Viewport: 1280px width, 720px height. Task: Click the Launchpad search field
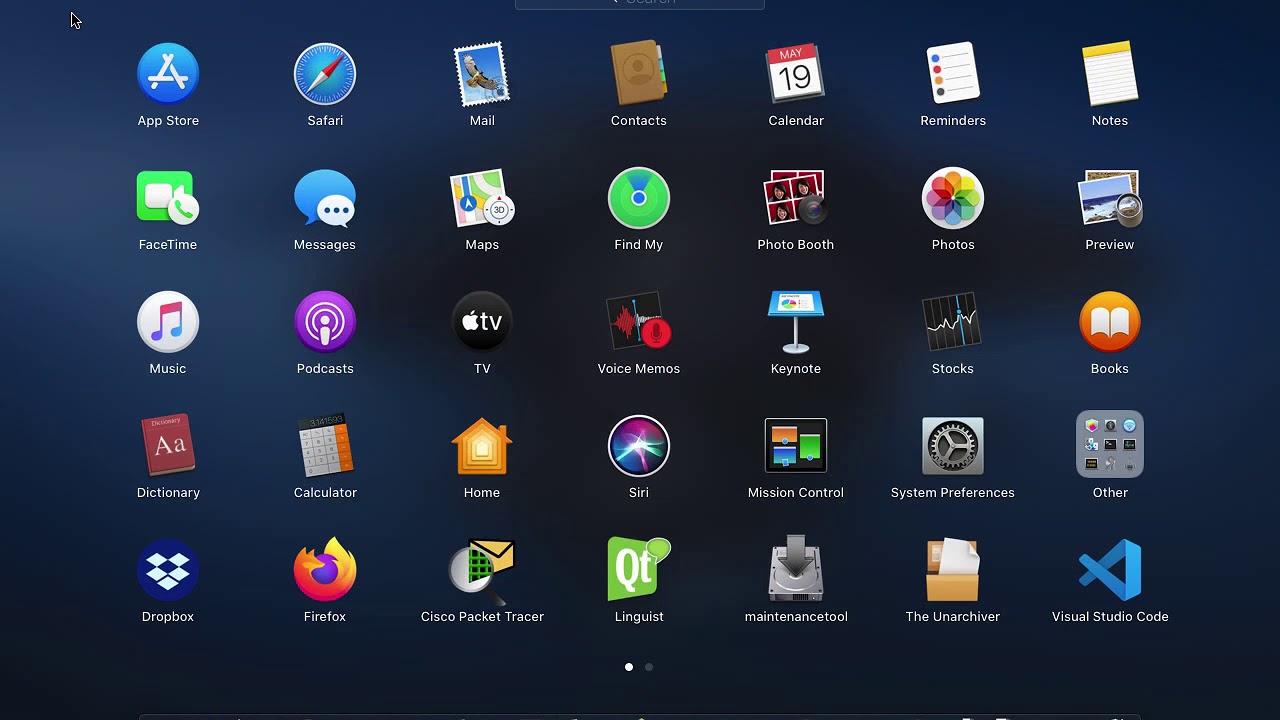[x=640, y=3]
